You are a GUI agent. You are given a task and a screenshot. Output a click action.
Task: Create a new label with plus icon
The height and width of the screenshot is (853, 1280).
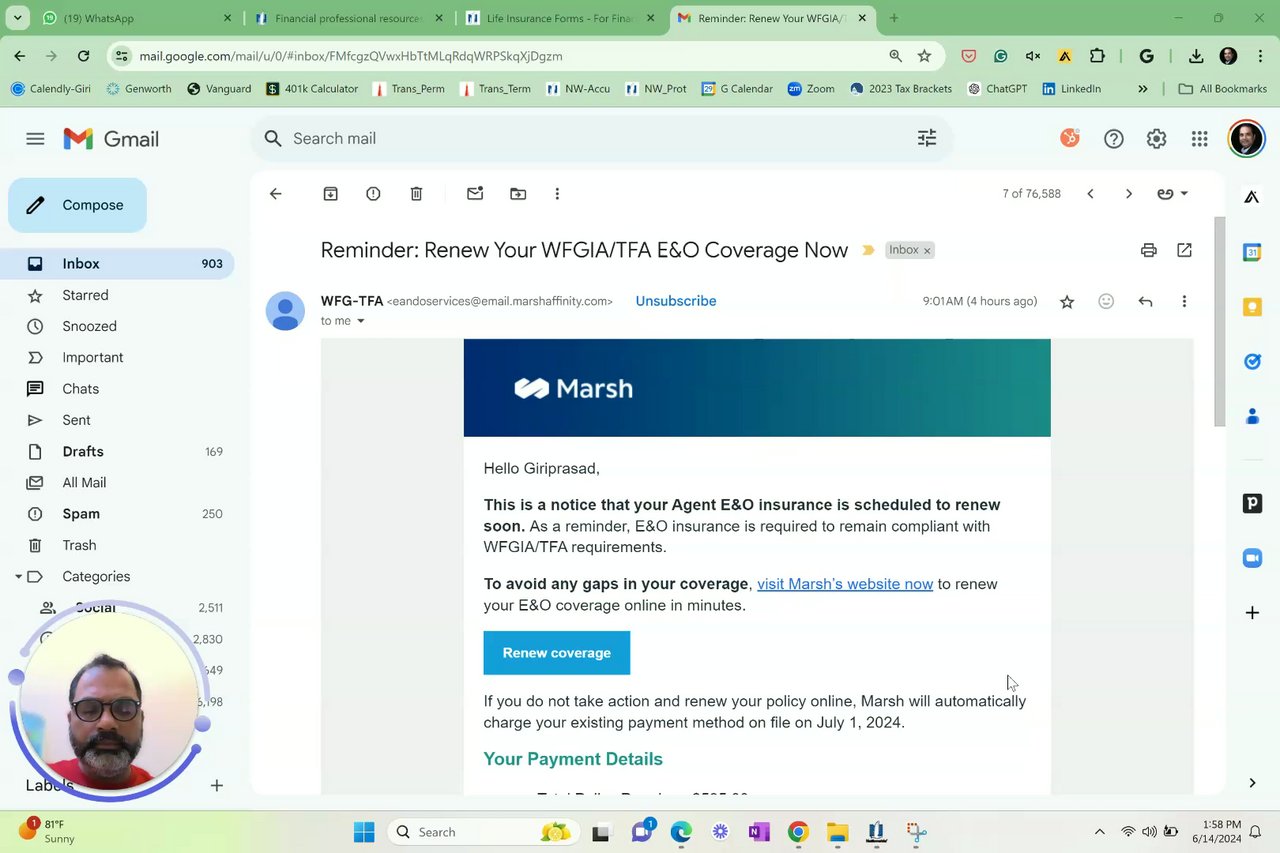[216, 786]
